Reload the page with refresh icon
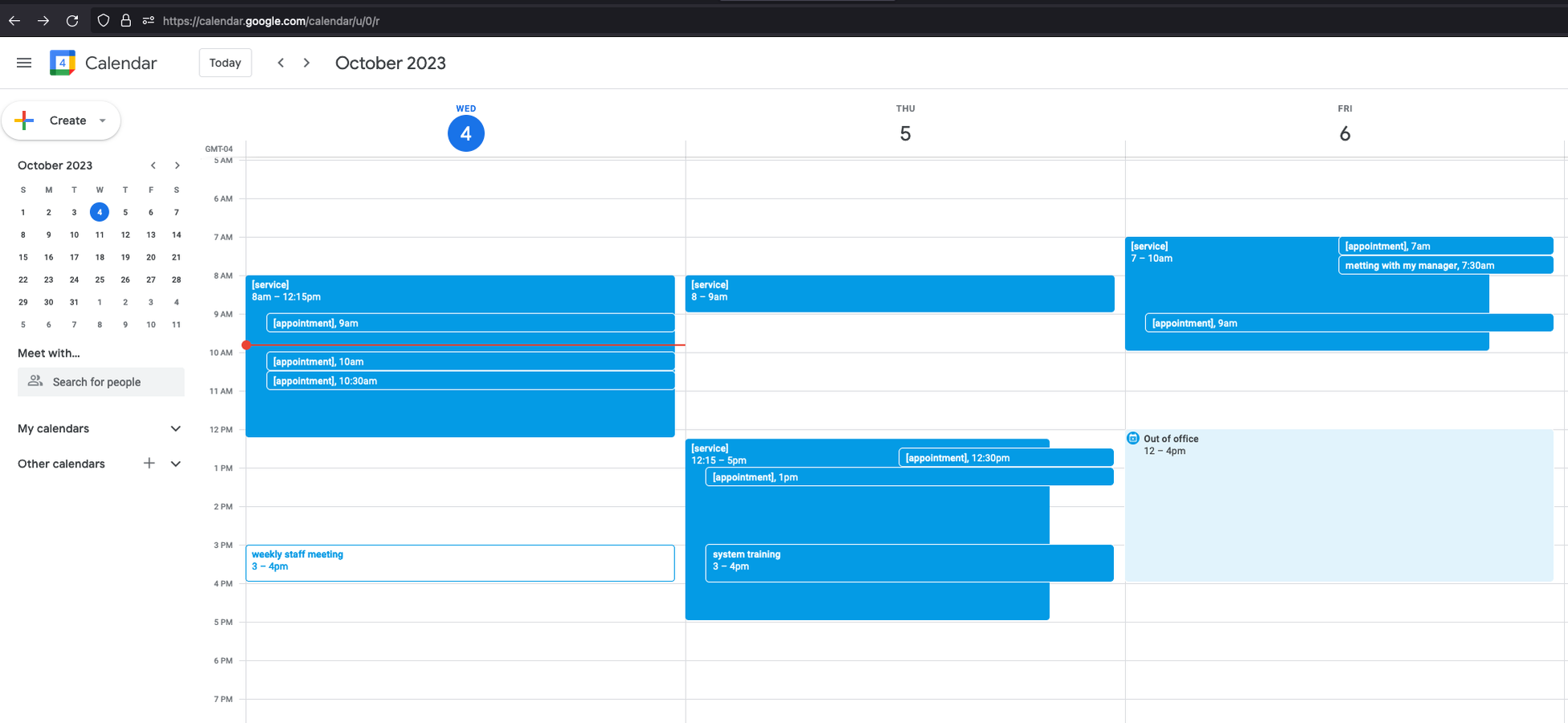Screen dimensions: 1568x723 [x=72, y=21]
